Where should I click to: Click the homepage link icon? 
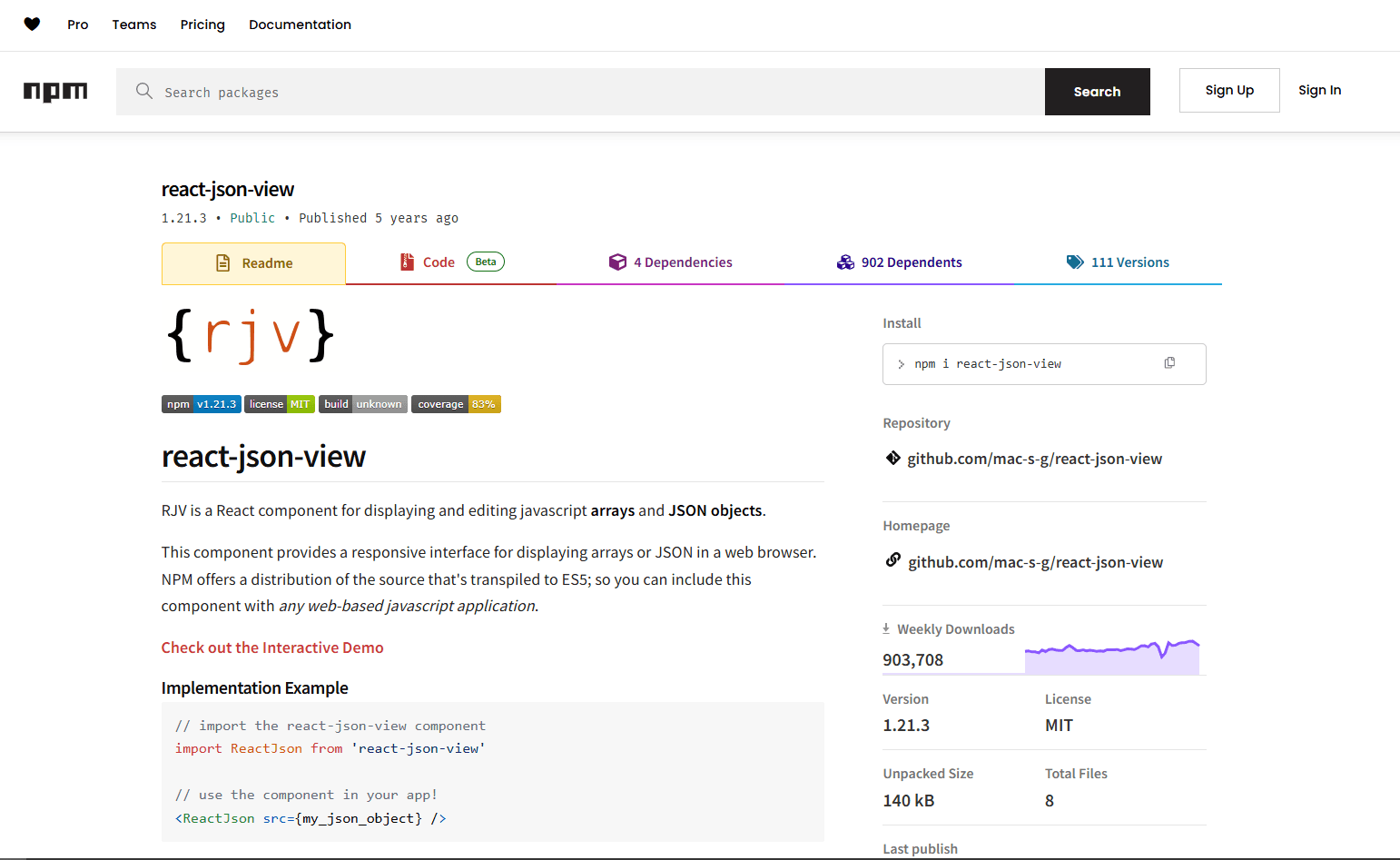click(892, 560)
